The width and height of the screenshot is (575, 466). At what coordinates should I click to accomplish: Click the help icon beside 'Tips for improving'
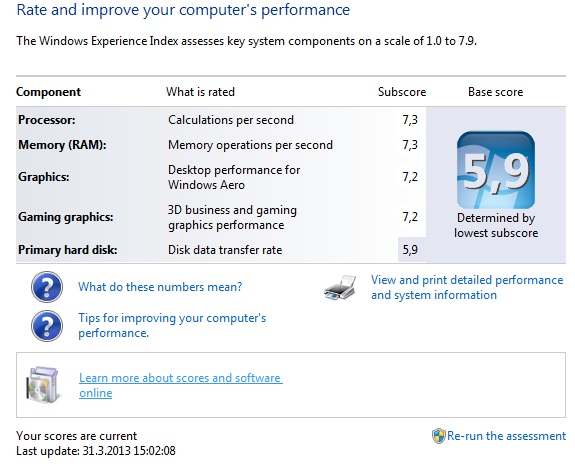click(47, 326)
